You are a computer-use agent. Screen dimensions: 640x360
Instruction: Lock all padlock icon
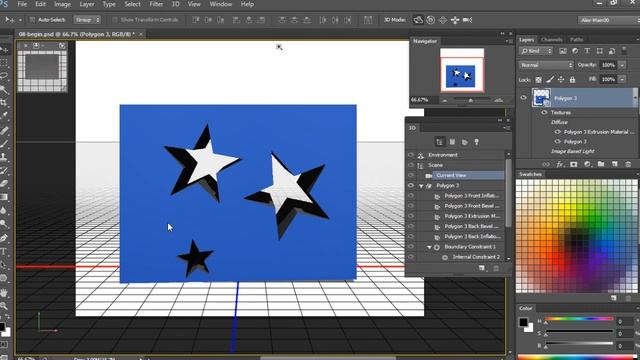tap(572, 80)
